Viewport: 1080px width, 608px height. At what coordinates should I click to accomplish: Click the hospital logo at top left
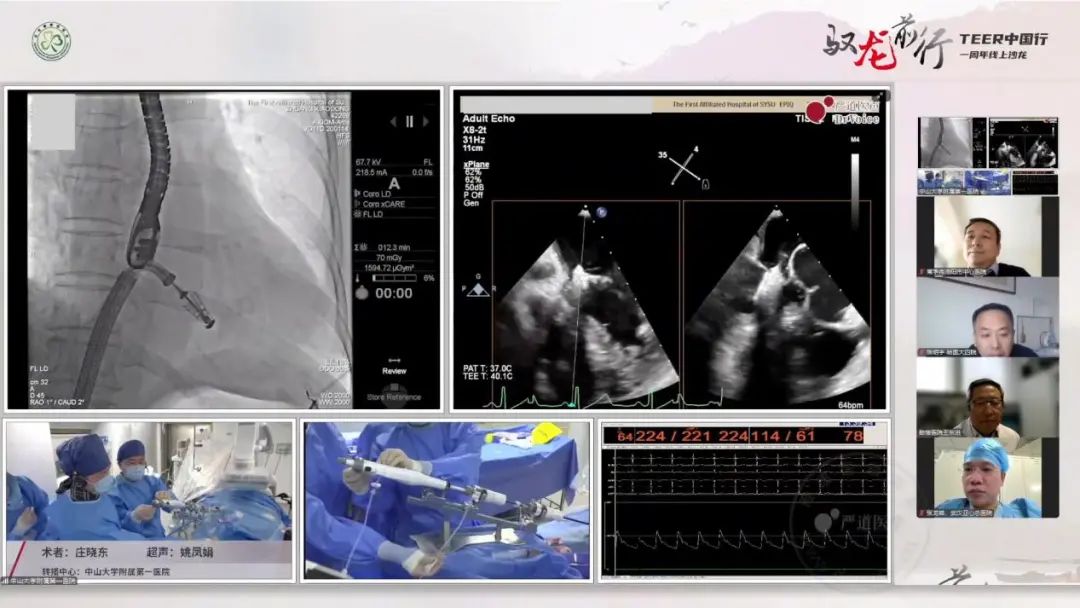click(x=51, y=41)
